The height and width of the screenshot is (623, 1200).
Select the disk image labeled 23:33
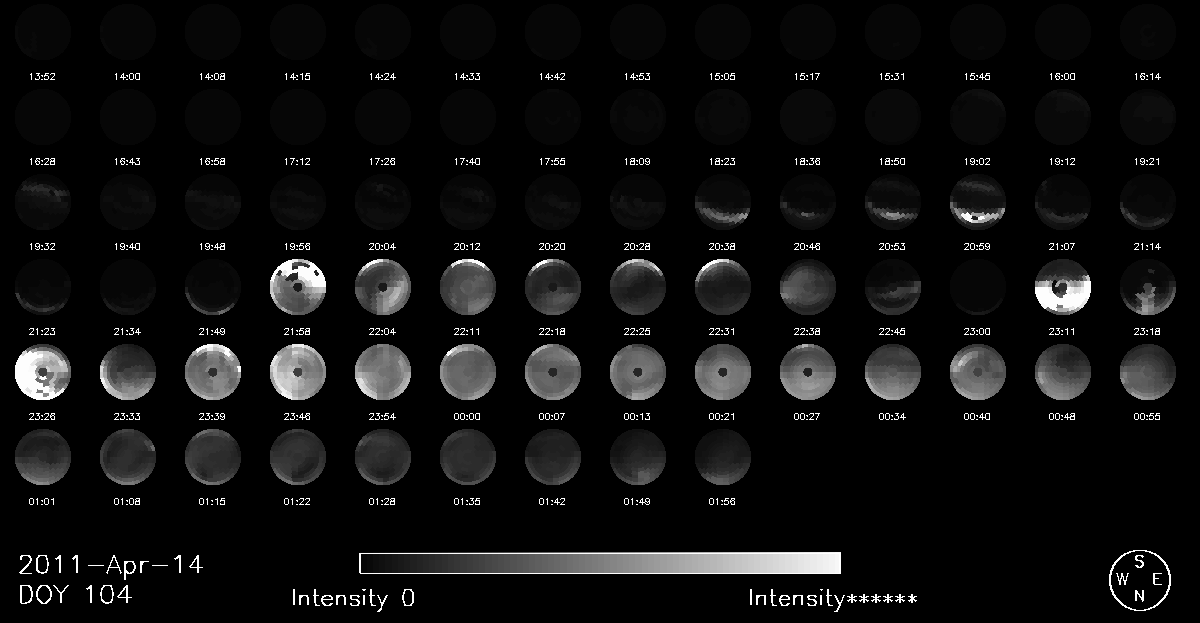128,372
